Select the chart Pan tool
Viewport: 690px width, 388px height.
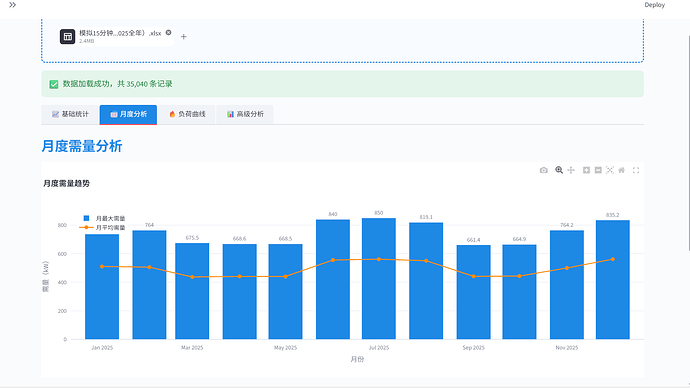click(571, 170)
